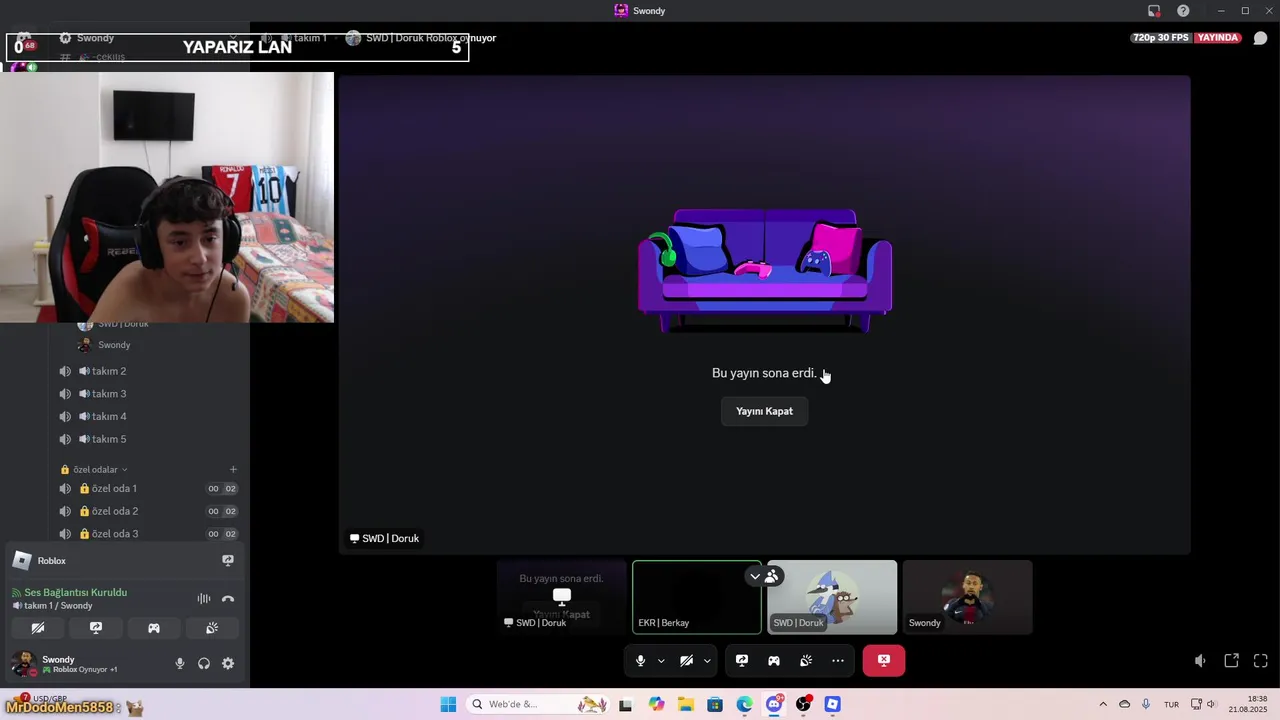Image resolution: width=1280 pixels, height=720 pixels.
Task: Open voice noise suppression waveform icon
Action: (204, 599)
